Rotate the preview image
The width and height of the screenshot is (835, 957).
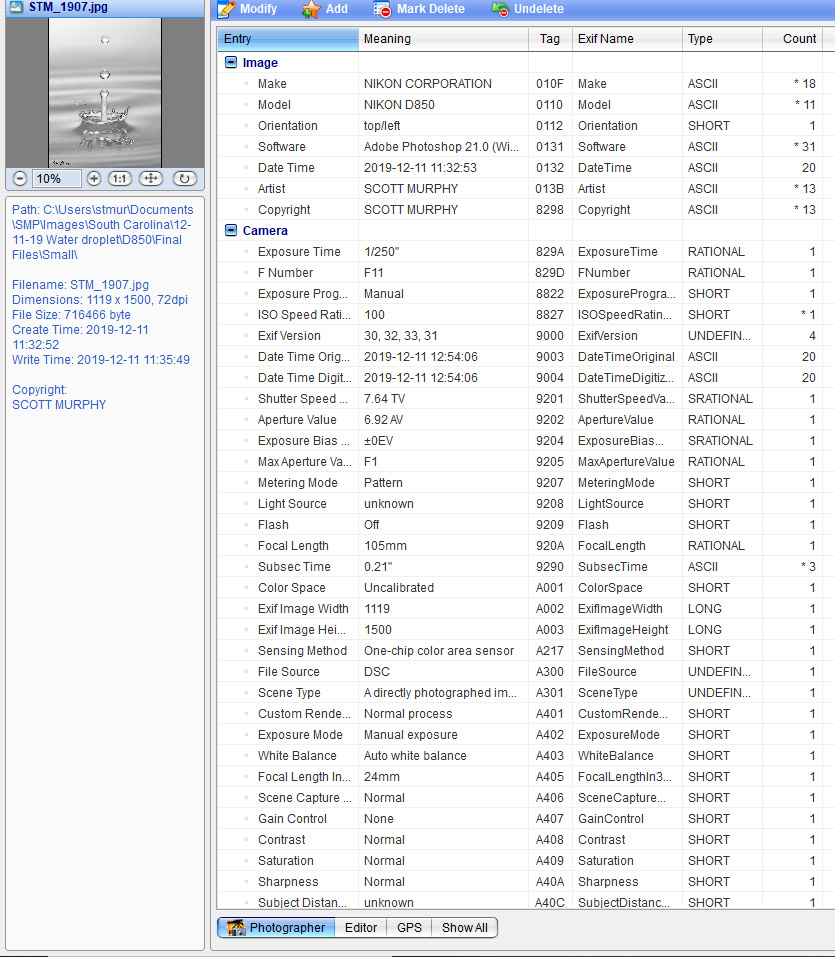coord(184,179)
